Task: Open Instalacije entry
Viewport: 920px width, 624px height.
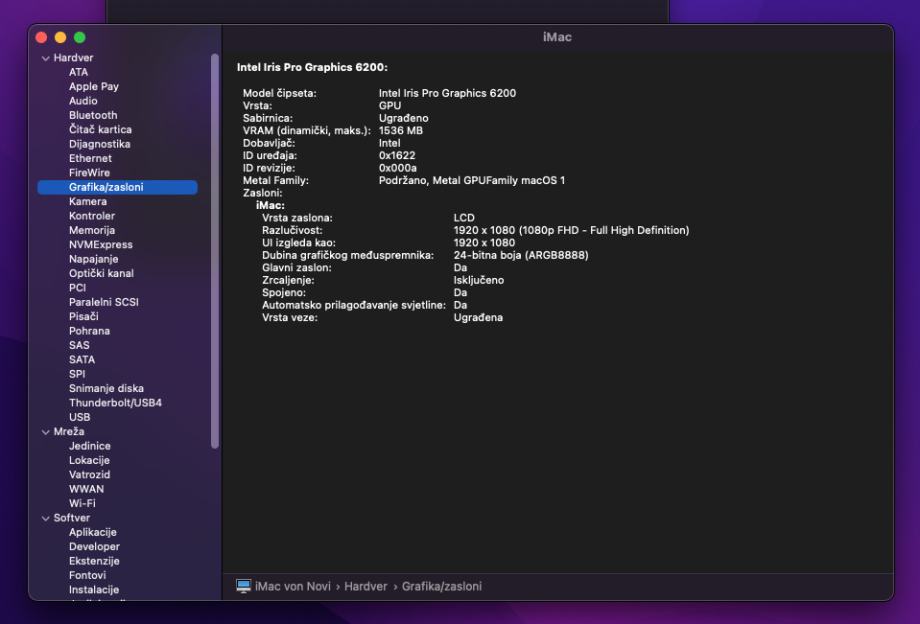Action: 94,590
